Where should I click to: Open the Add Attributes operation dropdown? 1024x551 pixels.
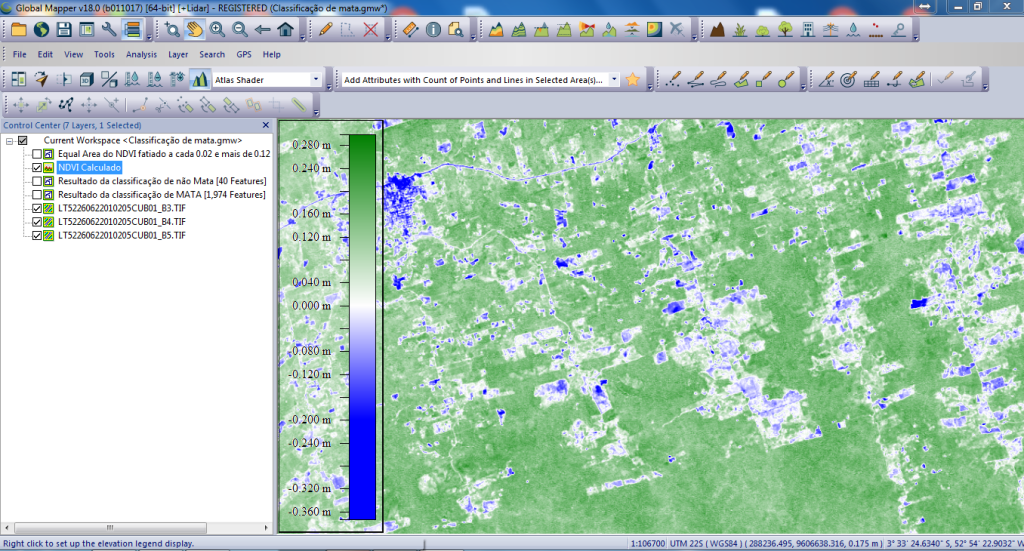coord(613,79)
